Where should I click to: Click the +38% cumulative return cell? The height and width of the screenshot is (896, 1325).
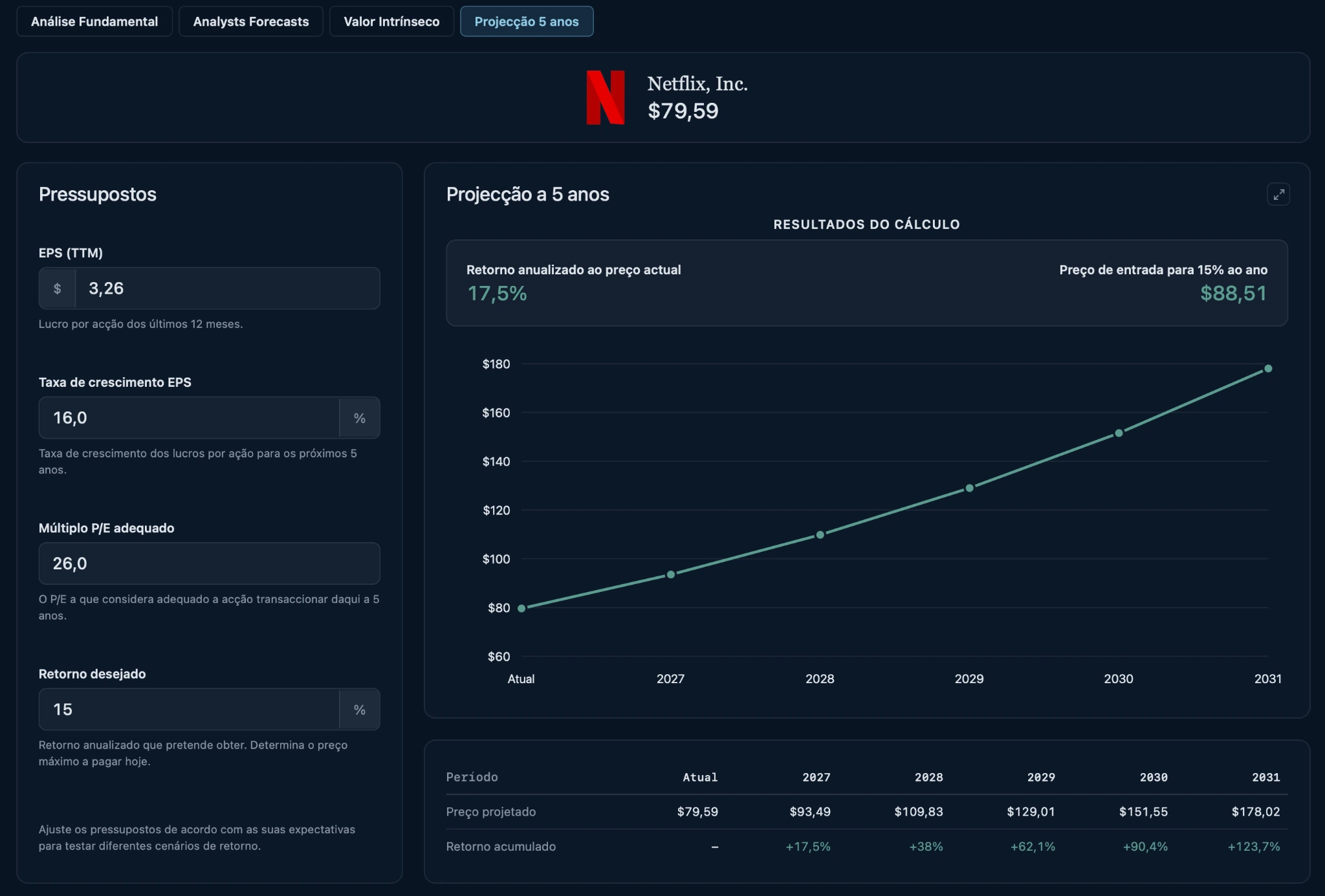926,847
